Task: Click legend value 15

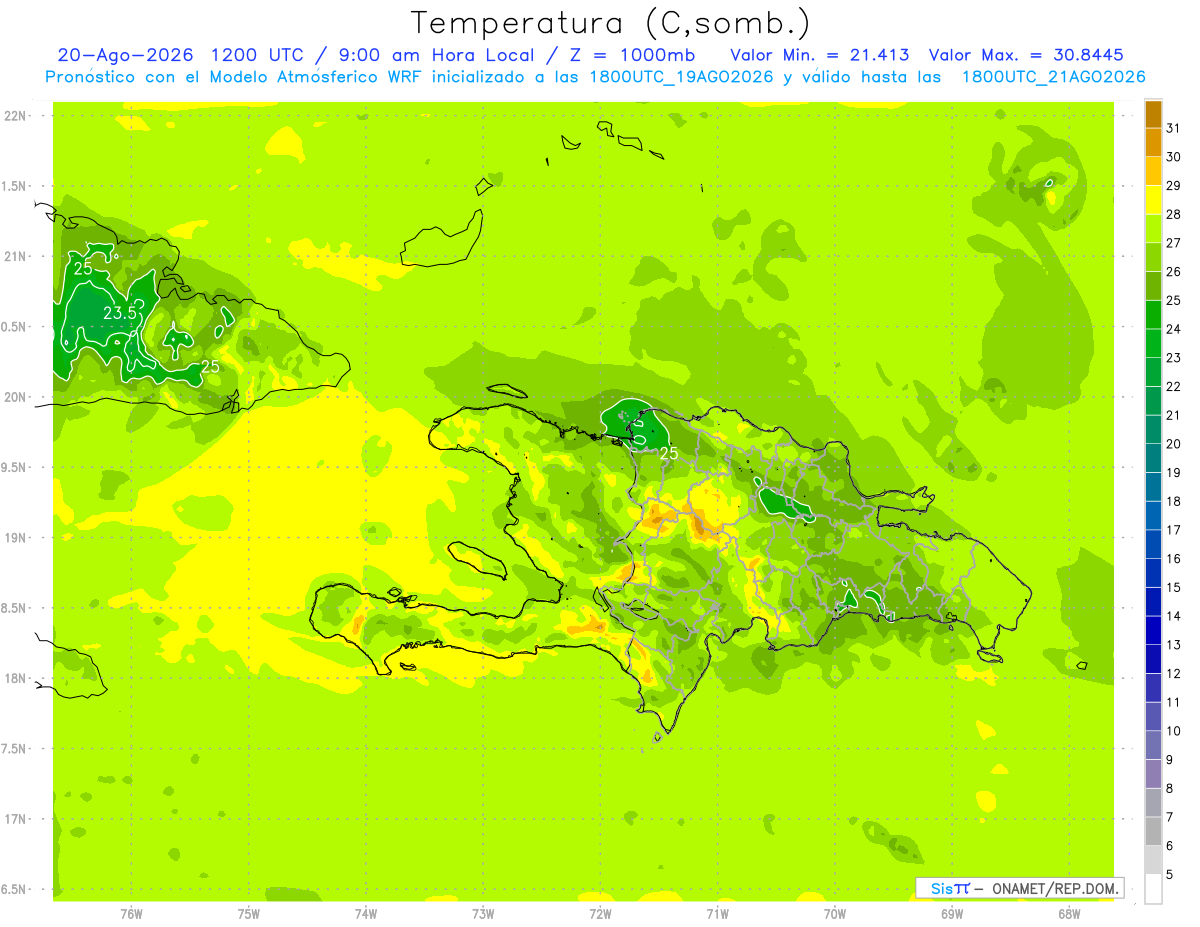Action: [1174, 587]
